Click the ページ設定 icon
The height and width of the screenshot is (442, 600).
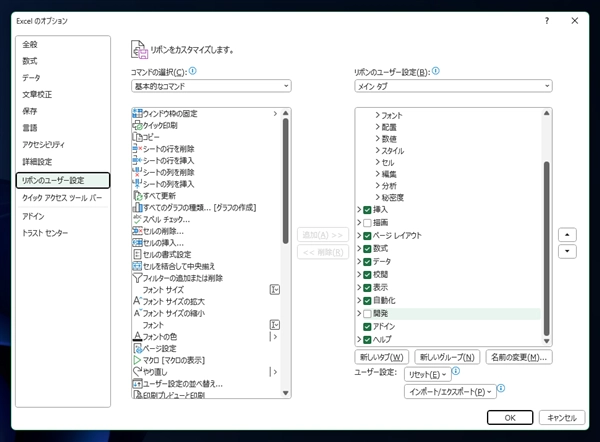[x=137, y=348]
